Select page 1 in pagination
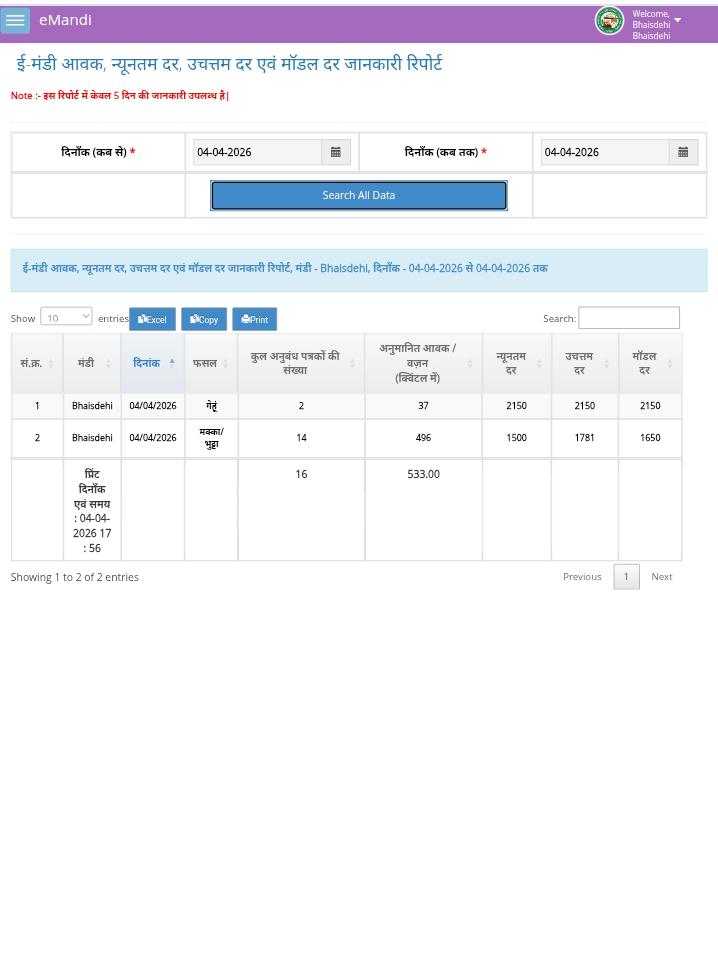Image resolution: width=718 pixels, height=966 pixels. click(626, 576)
